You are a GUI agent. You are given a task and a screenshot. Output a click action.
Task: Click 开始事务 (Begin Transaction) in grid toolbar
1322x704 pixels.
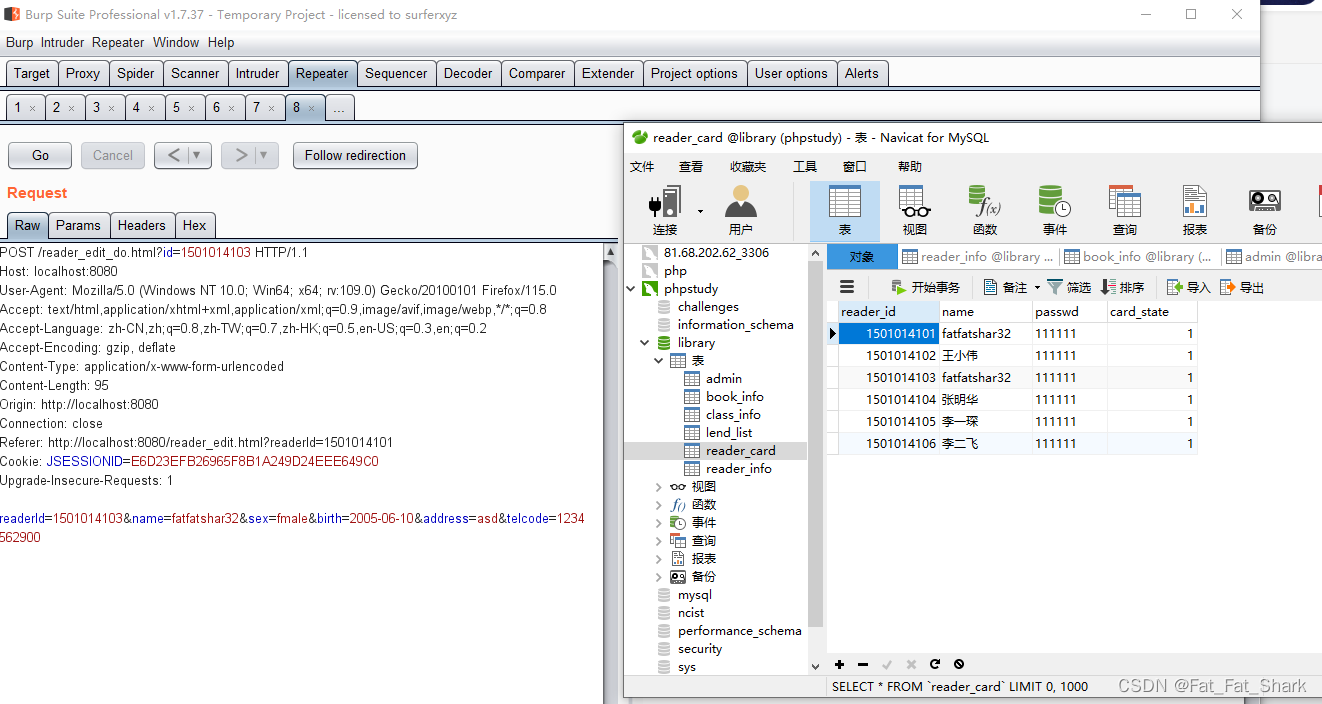pos(925,287)
